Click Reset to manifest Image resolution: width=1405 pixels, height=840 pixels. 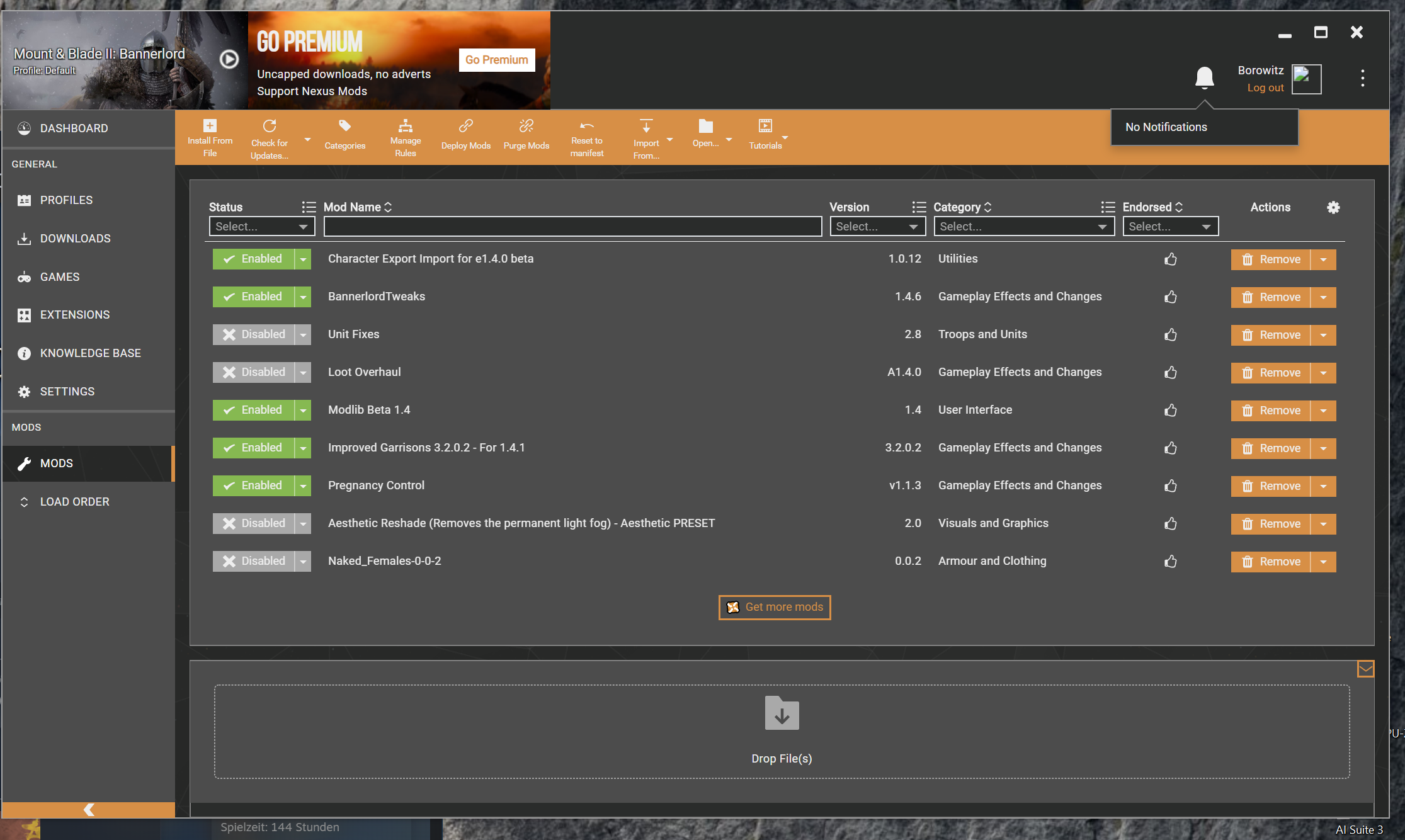click(x=587, y=138)
